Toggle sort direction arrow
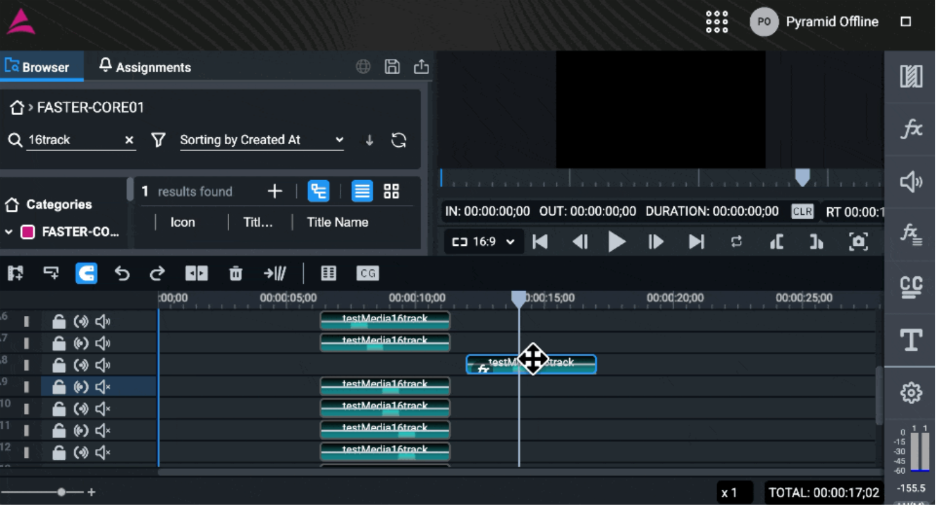This screenshot has width=936, height=505. pyautogui.click(x=370, y=140)
